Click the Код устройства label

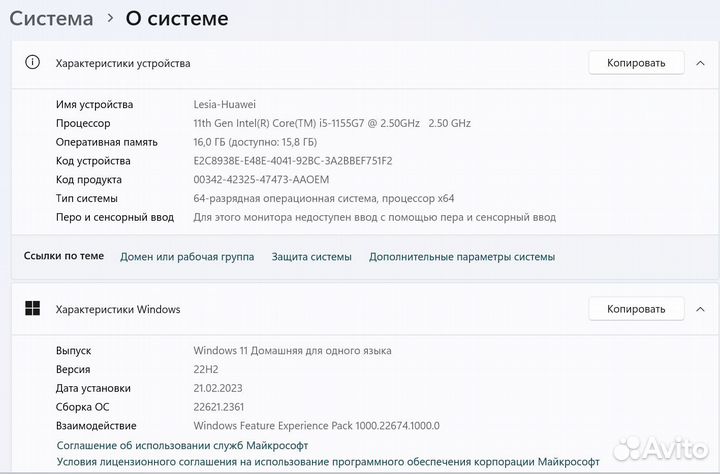coord(93,161)
